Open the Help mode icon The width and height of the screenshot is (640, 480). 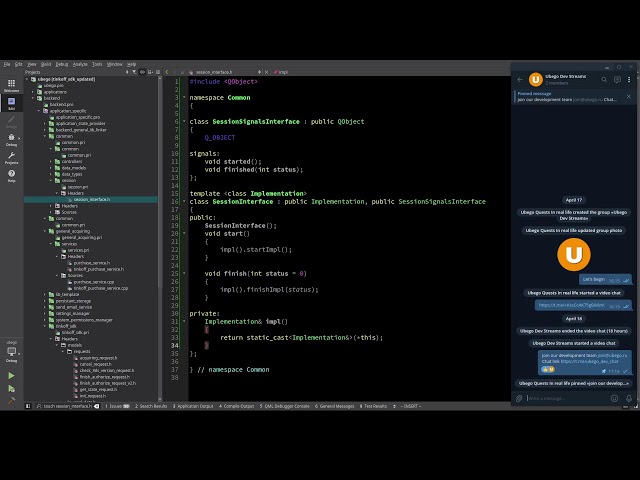(11, 176)
